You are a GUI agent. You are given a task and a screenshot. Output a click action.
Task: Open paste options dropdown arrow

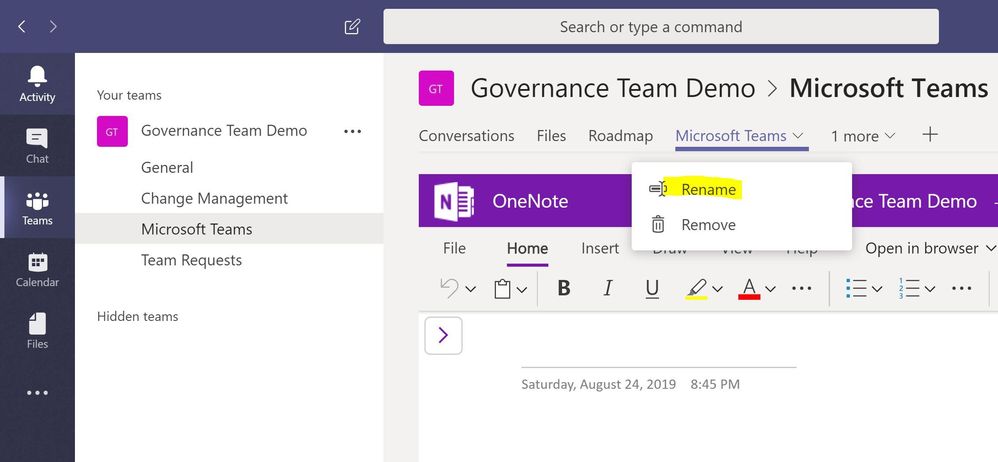point(522,290)
